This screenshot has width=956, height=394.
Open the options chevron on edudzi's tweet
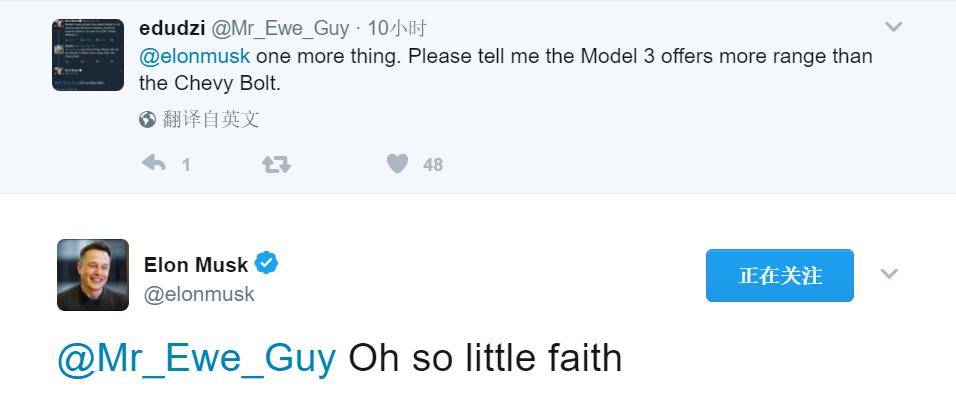(x=893, y=27)
